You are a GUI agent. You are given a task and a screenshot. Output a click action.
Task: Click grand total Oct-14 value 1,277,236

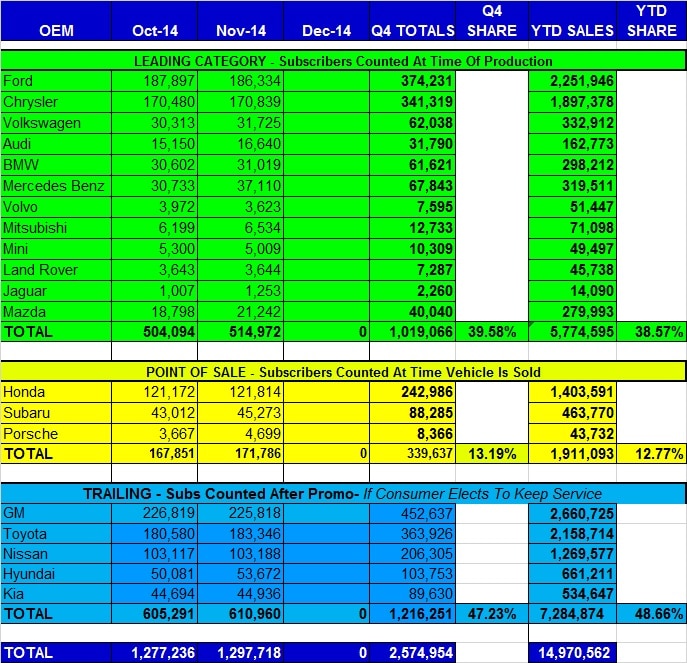click(x=155, y=653)
